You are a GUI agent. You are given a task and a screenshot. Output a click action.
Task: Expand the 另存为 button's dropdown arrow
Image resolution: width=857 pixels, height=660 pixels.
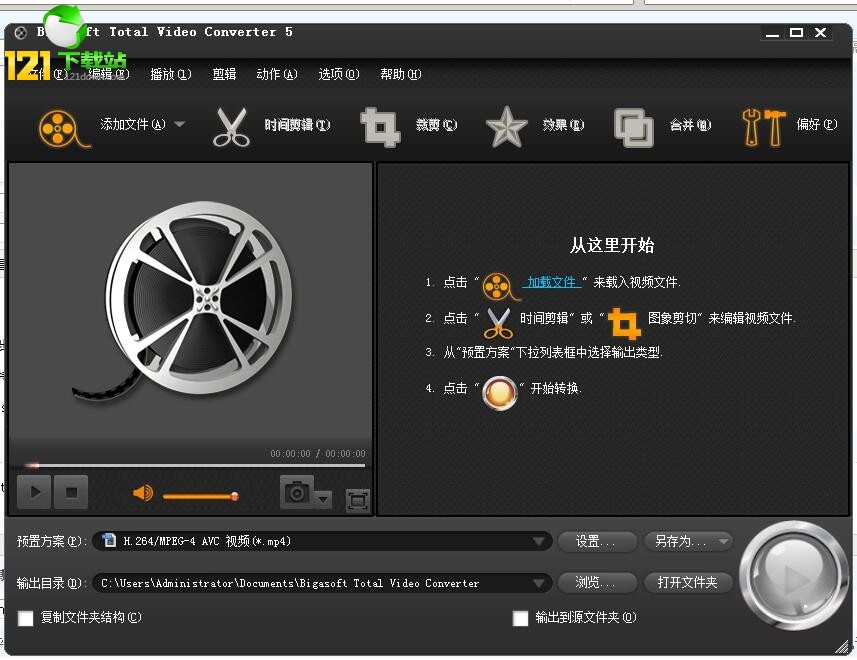tap(724, 541)
